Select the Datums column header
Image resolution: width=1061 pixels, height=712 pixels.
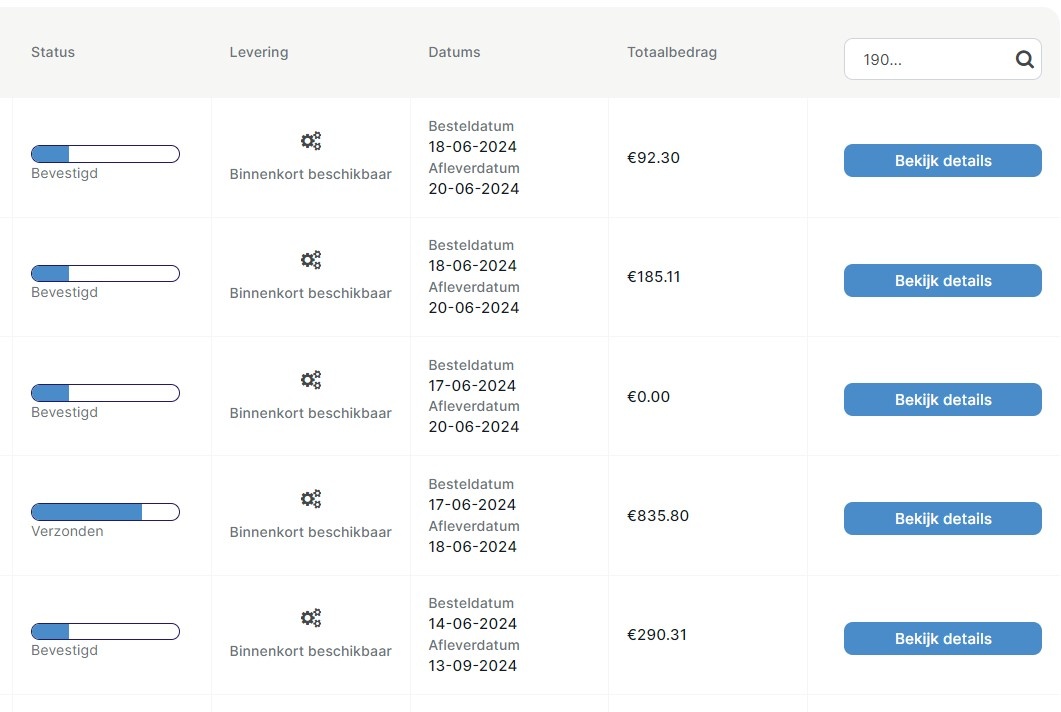(x=454, y=52)
